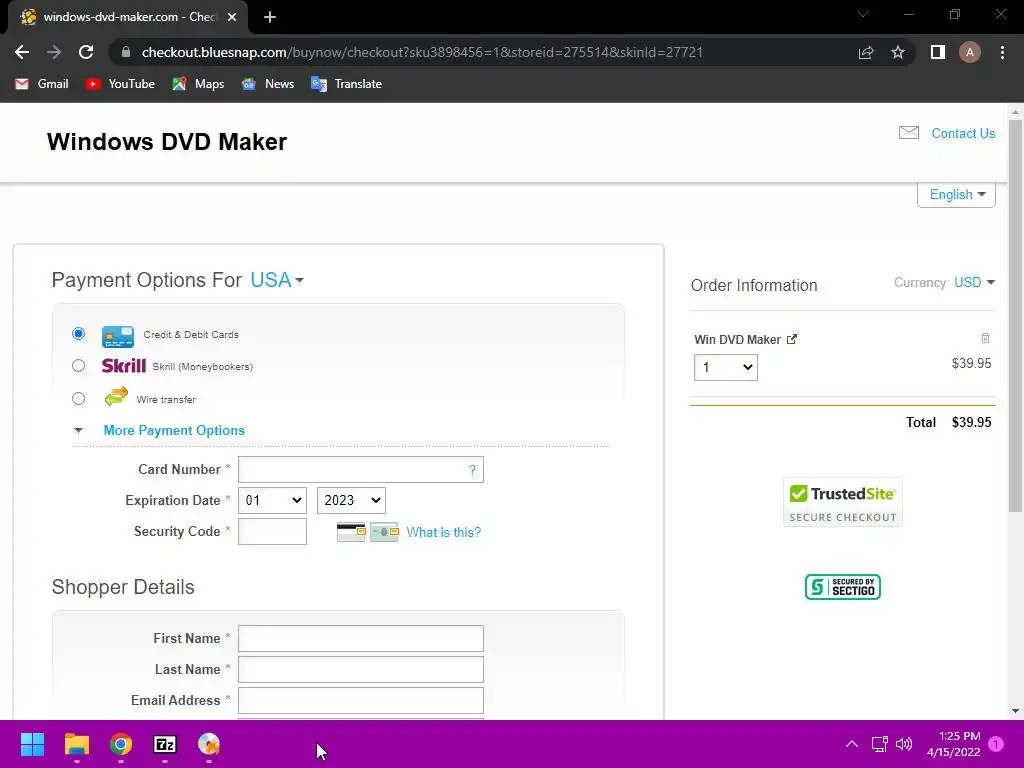Click the card front security code image
Viewport: 1024px width, 768px height.
[384, 532]
